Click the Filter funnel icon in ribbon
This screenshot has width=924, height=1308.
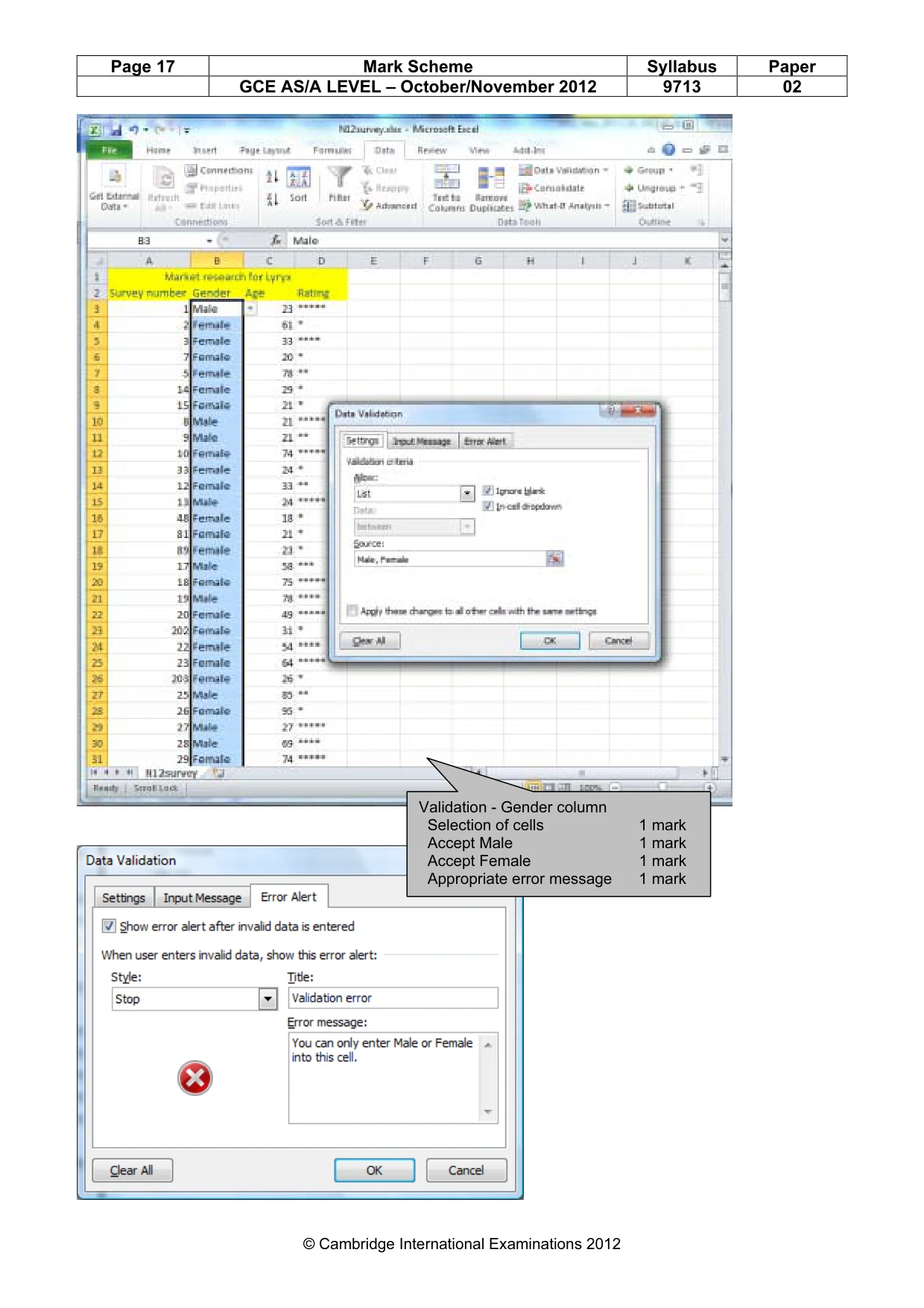click(340, 177)
